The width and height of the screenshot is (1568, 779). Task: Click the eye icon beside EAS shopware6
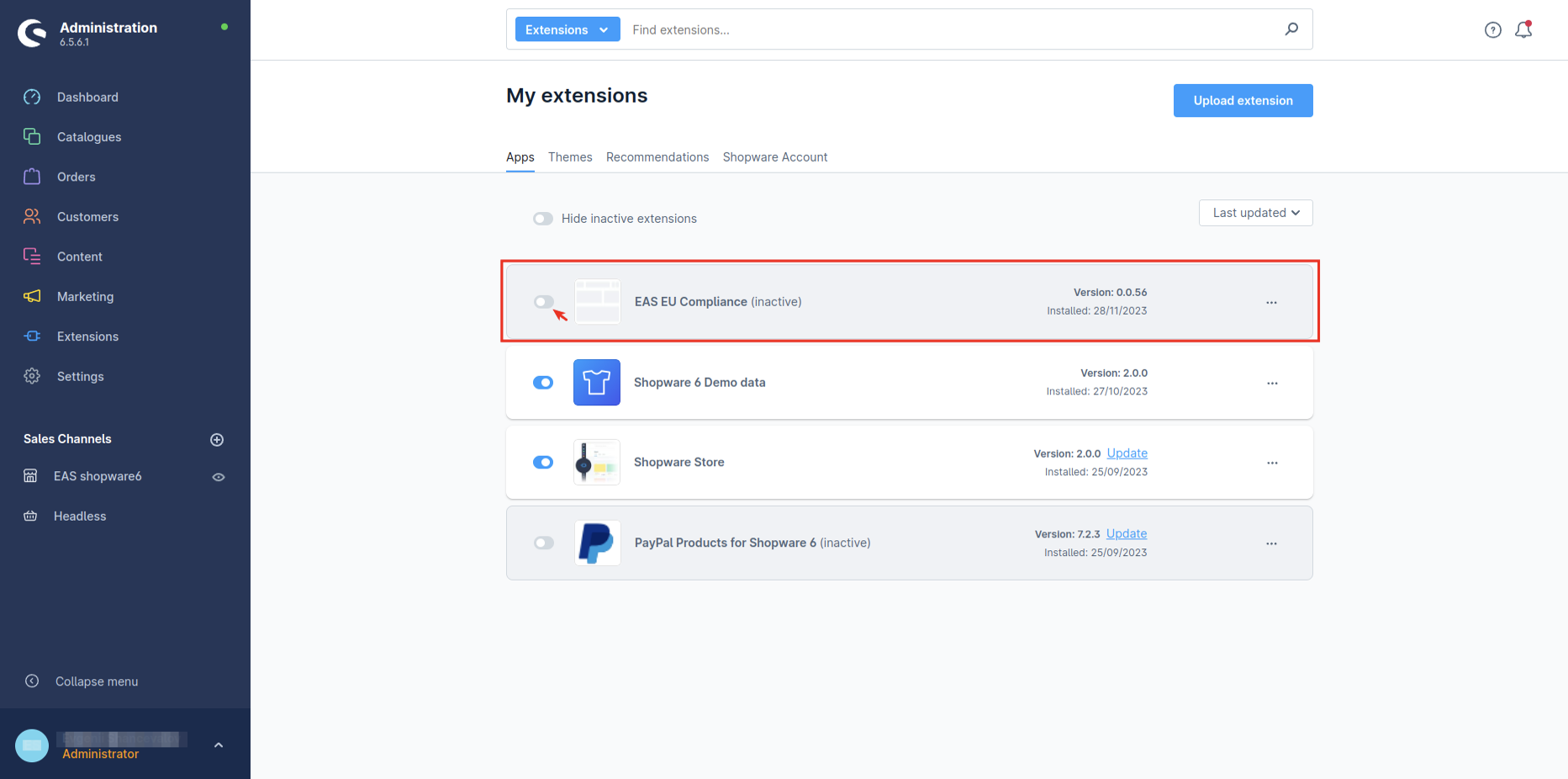219,477
